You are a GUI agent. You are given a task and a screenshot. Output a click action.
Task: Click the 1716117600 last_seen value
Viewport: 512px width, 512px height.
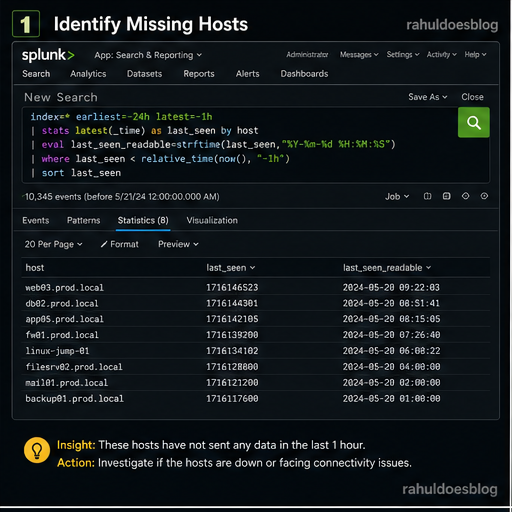pos(232,399)
